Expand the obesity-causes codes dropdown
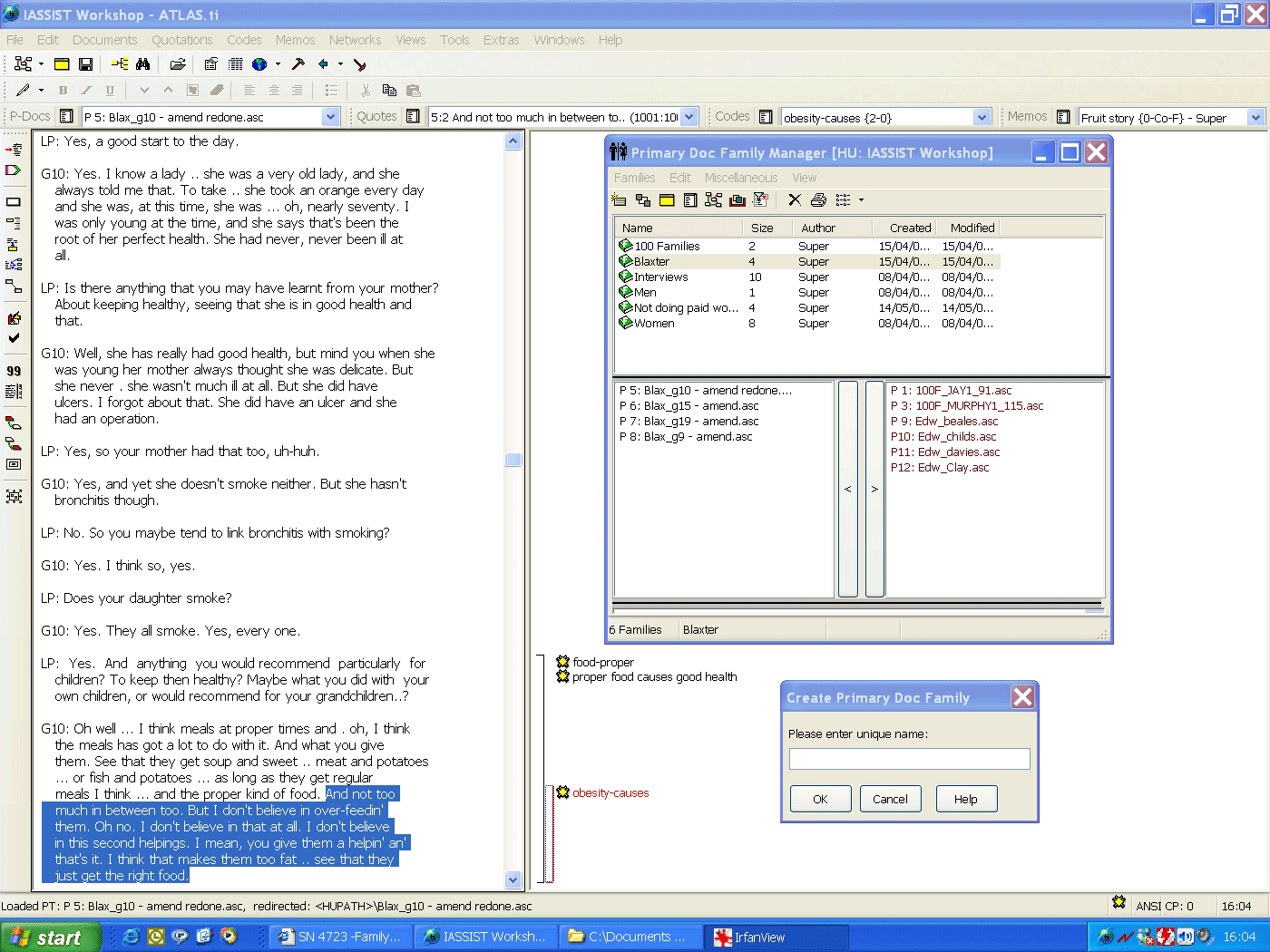 pyautogui.click(x=982, y=118)
